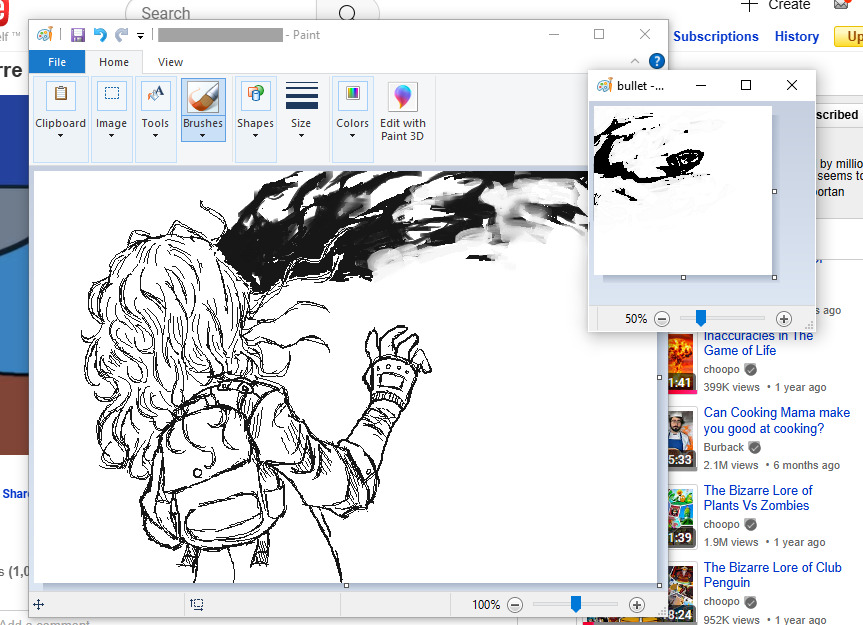Click the Paint Help question mark icon
Screen dimensions: 863x625
[656, 61]
